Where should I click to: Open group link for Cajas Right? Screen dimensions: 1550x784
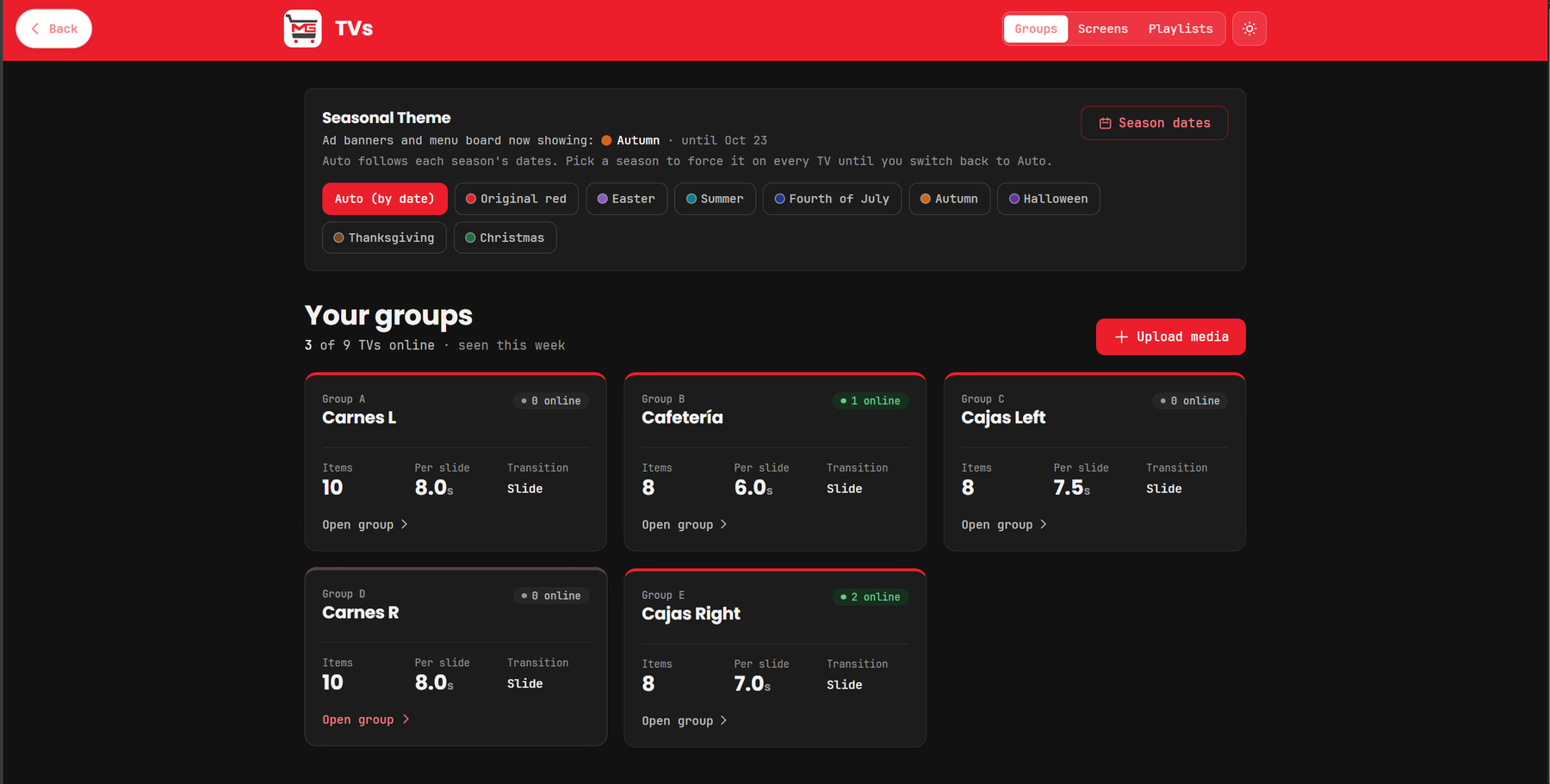tap(685, 720)
